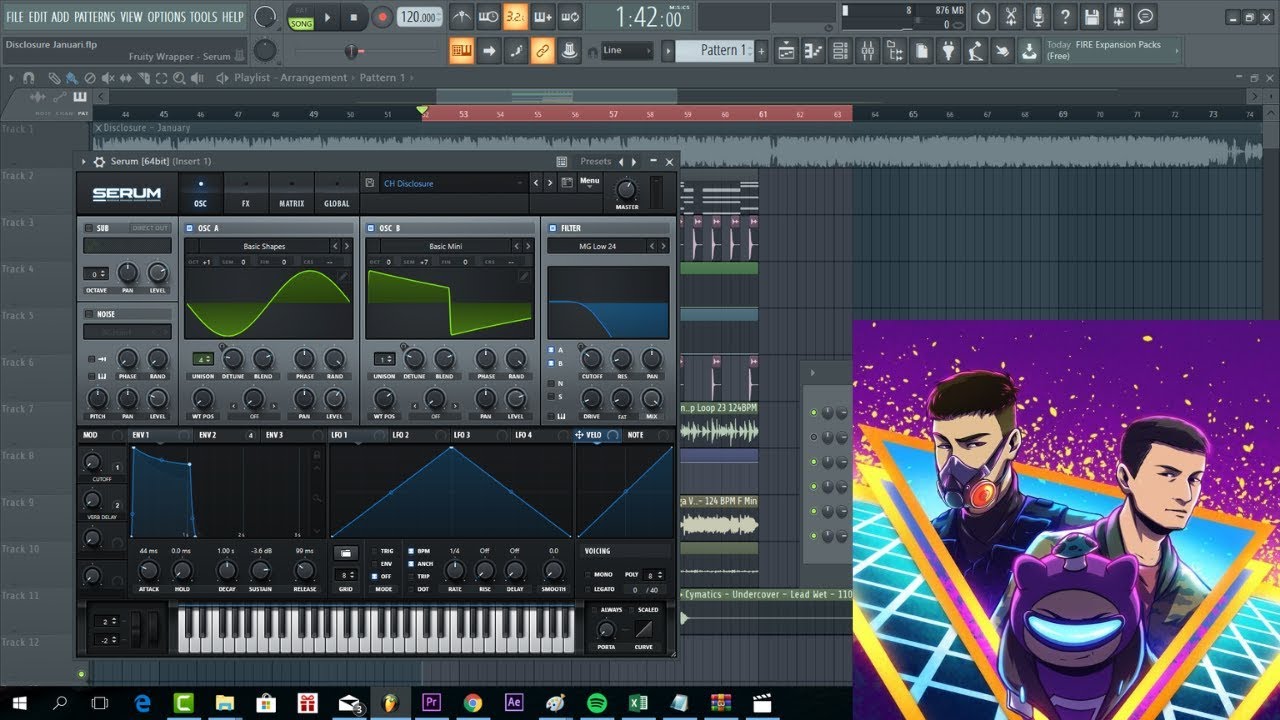
Task: Open Google Chrome from taskbar
Action: pyautogui.click(x=473, y=702)
